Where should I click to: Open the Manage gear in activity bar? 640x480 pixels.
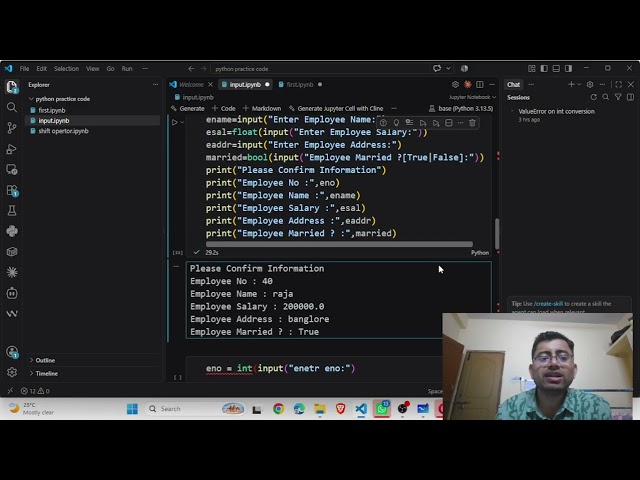(12, 372)
